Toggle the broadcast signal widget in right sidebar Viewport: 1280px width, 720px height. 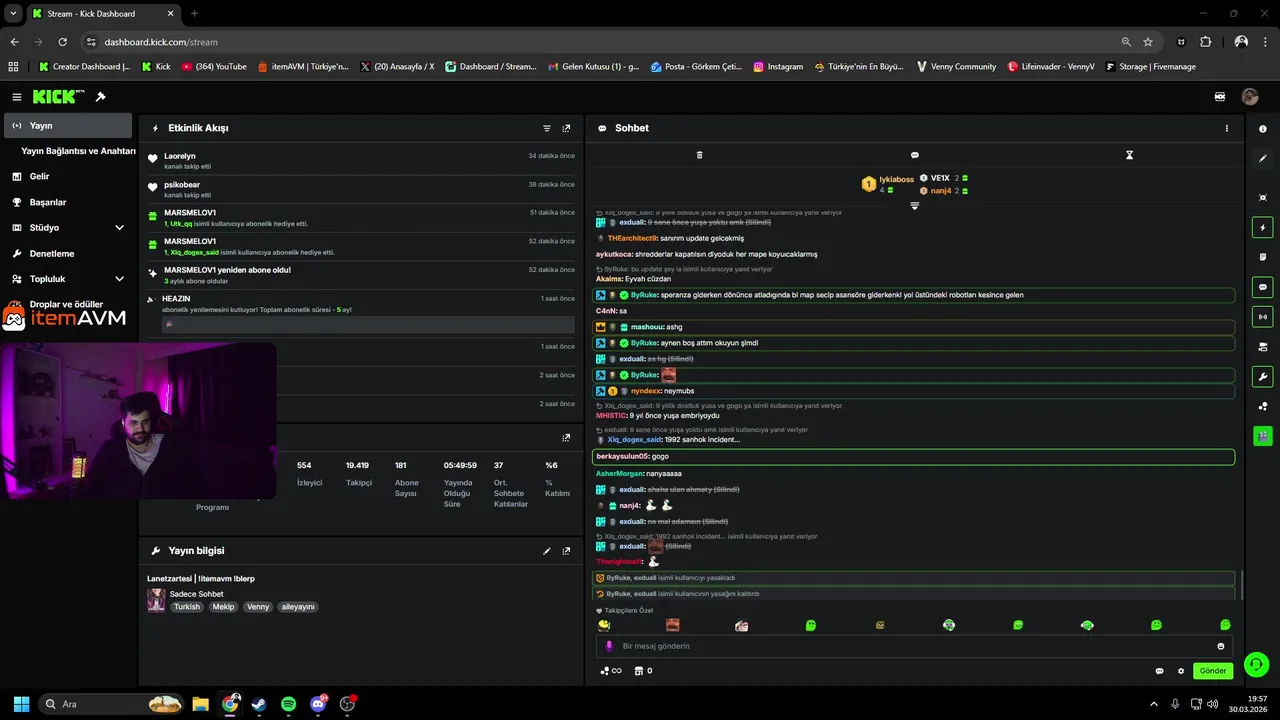coord(1263,317)
